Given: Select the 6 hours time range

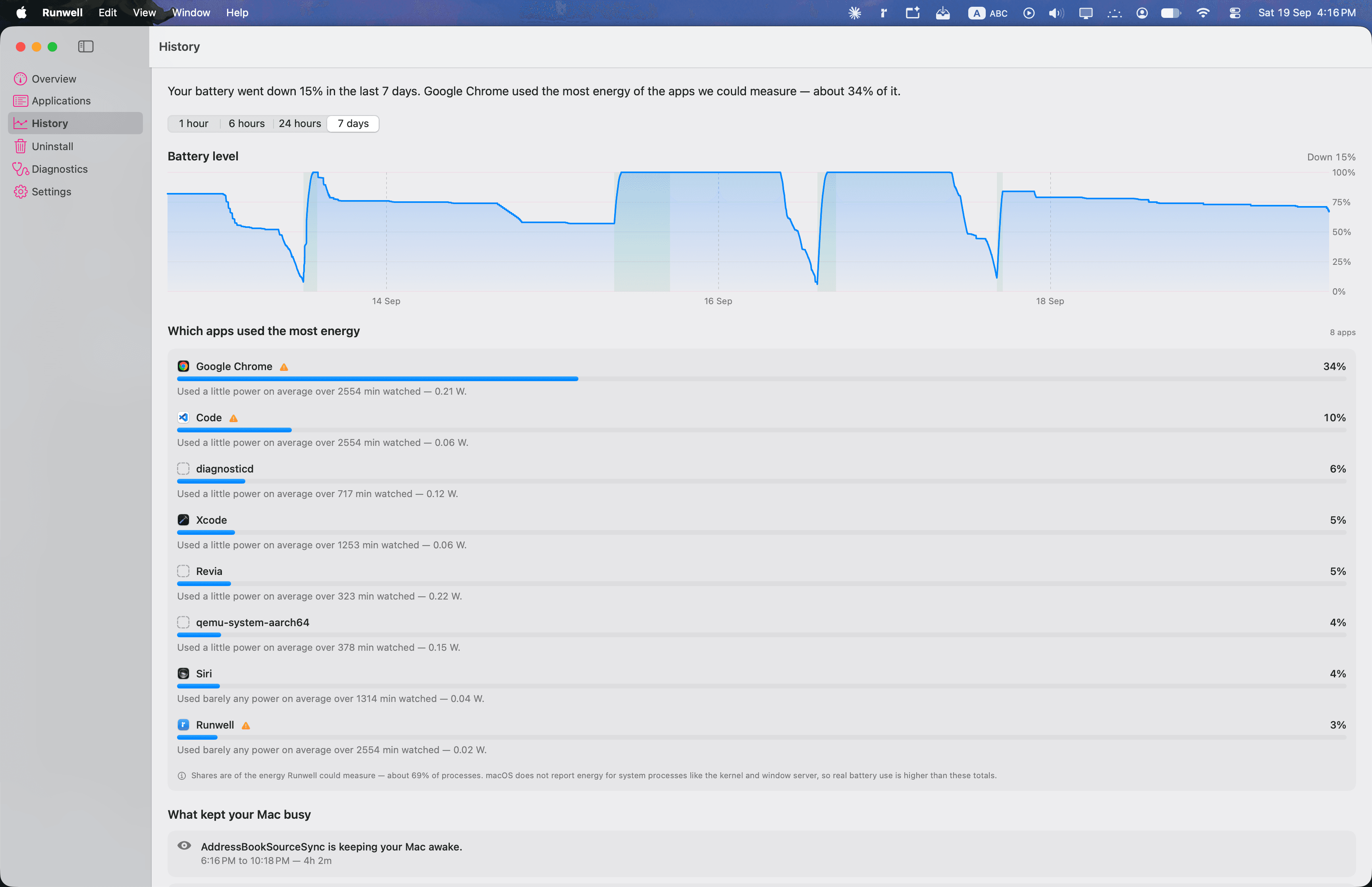Looking at the screenshot, I should 247,124.
